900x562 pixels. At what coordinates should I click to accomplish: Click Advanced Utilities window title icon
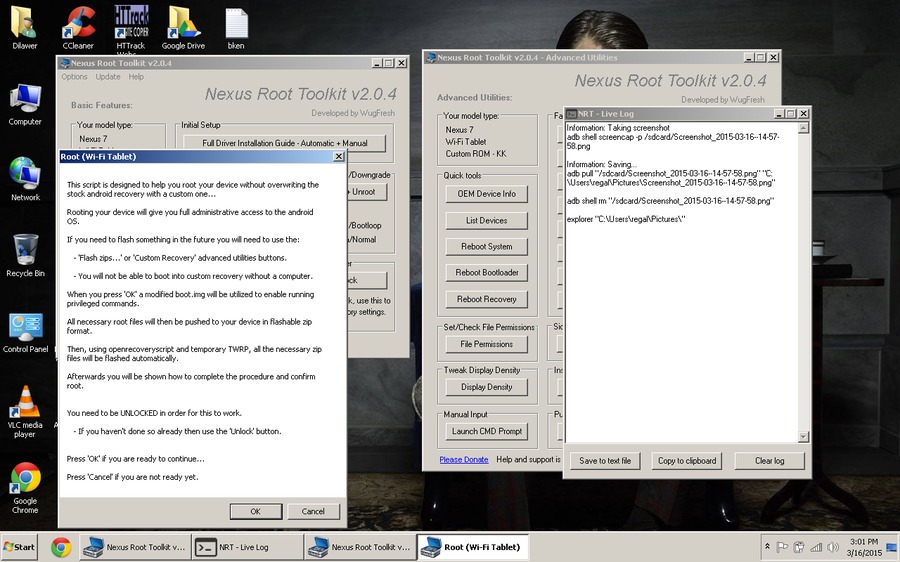(431, 57)
